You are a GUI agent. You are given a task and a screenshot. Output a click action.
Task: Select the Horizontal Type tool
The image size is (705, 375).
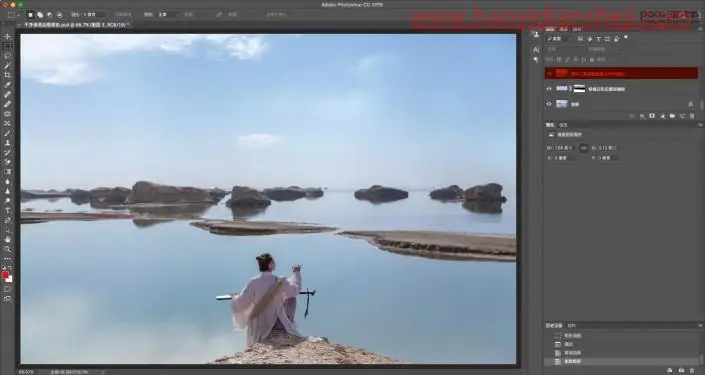7,210
